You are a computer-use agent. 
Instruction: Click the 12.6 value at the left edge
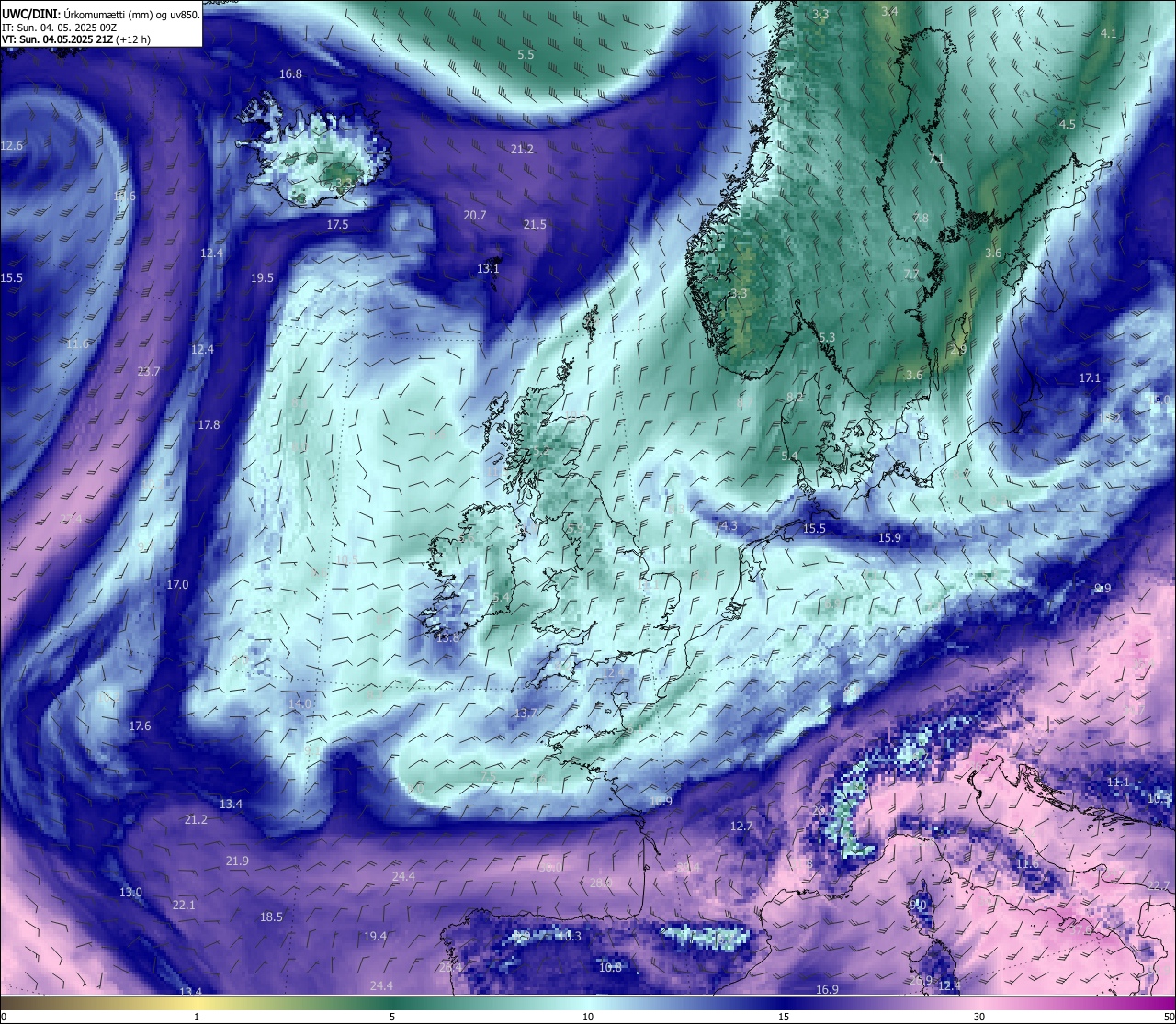12,145
